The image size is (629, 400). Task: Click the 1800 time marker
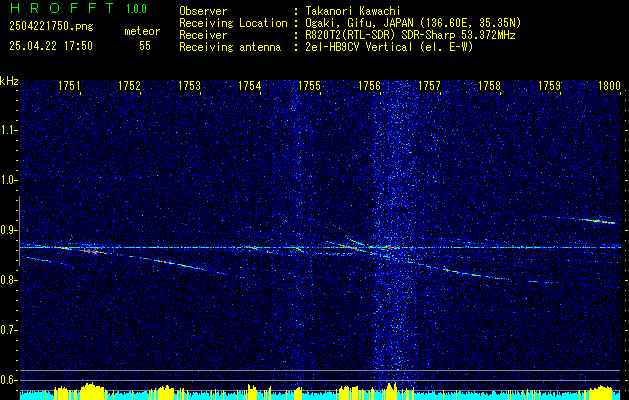[x=610, y=85]
